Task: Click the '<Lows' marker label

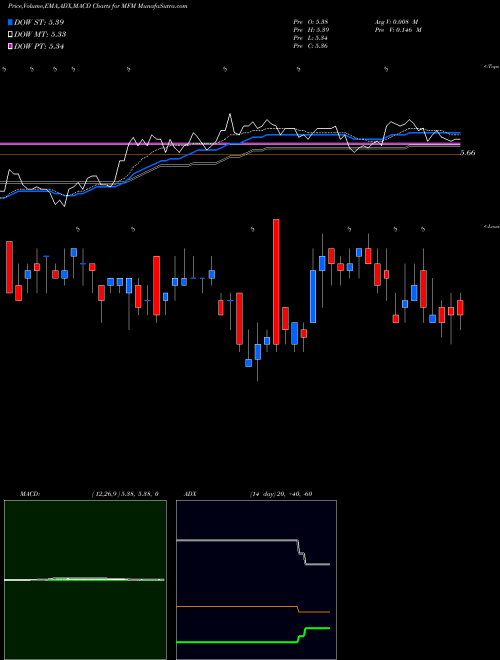Action: 492,226
